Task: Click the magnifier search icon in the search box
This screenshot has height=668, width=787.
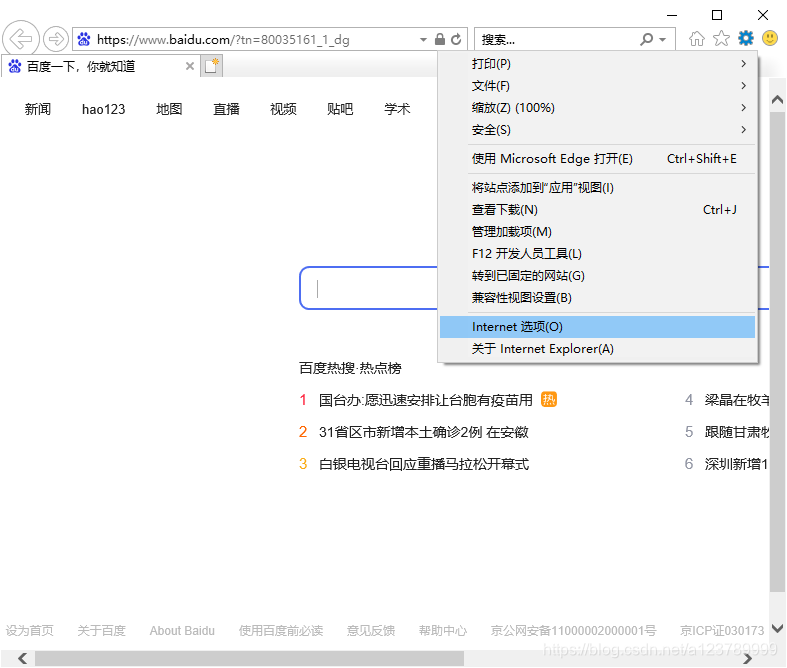Action: point(647,39)
